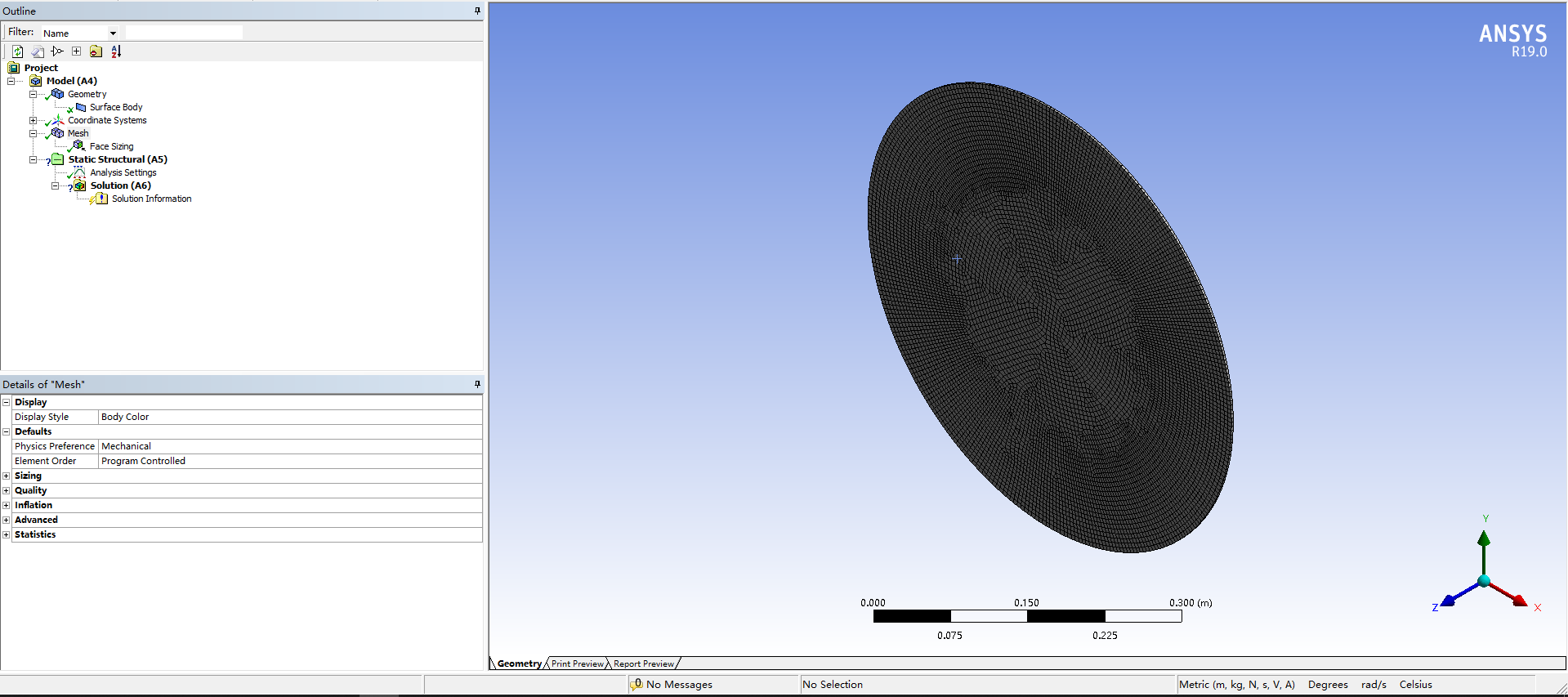Click the Hide Folders icon in Outline toolbar
The height and width of the screenshot is (697, 1568).
(96, 51)
